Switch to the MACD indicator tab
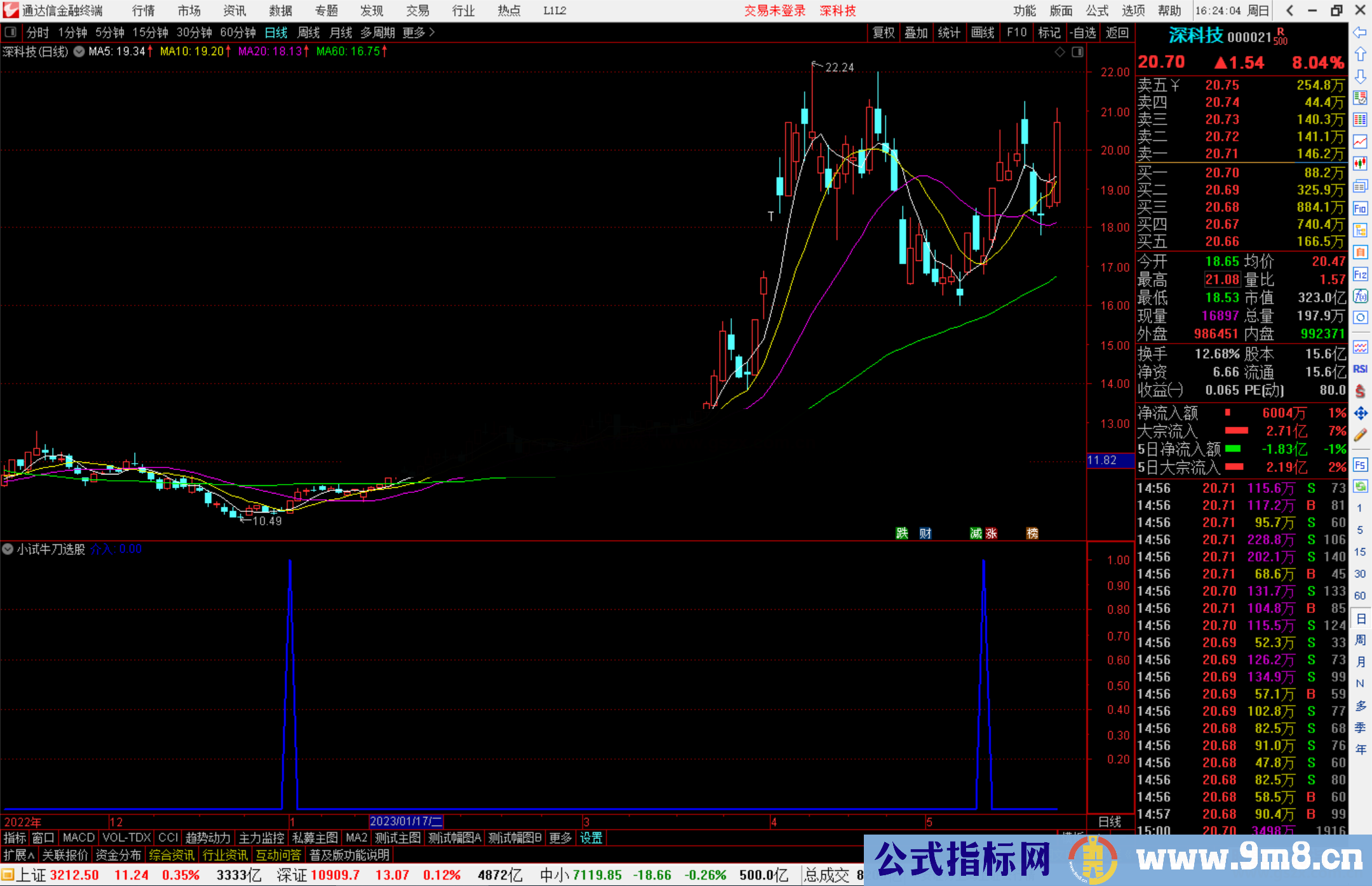This screenshot has height=886, width=1372. click(78, 838)
